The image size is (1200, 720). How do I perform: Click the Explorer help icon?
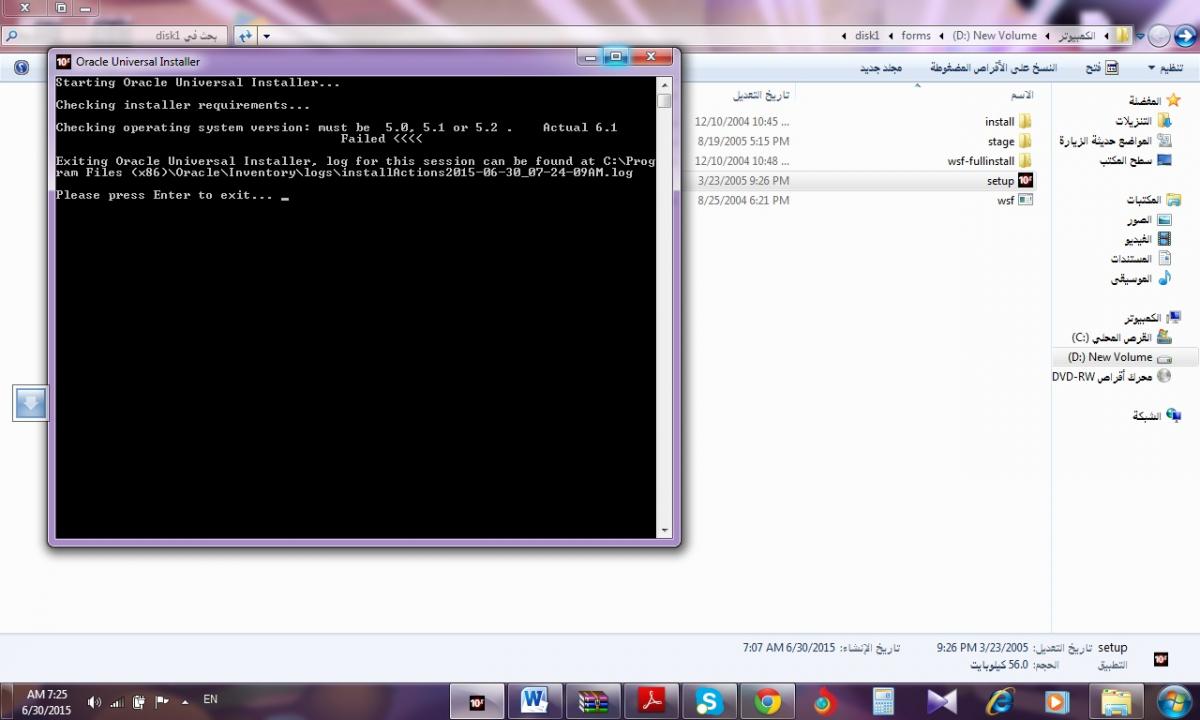[x=21, y=68]
